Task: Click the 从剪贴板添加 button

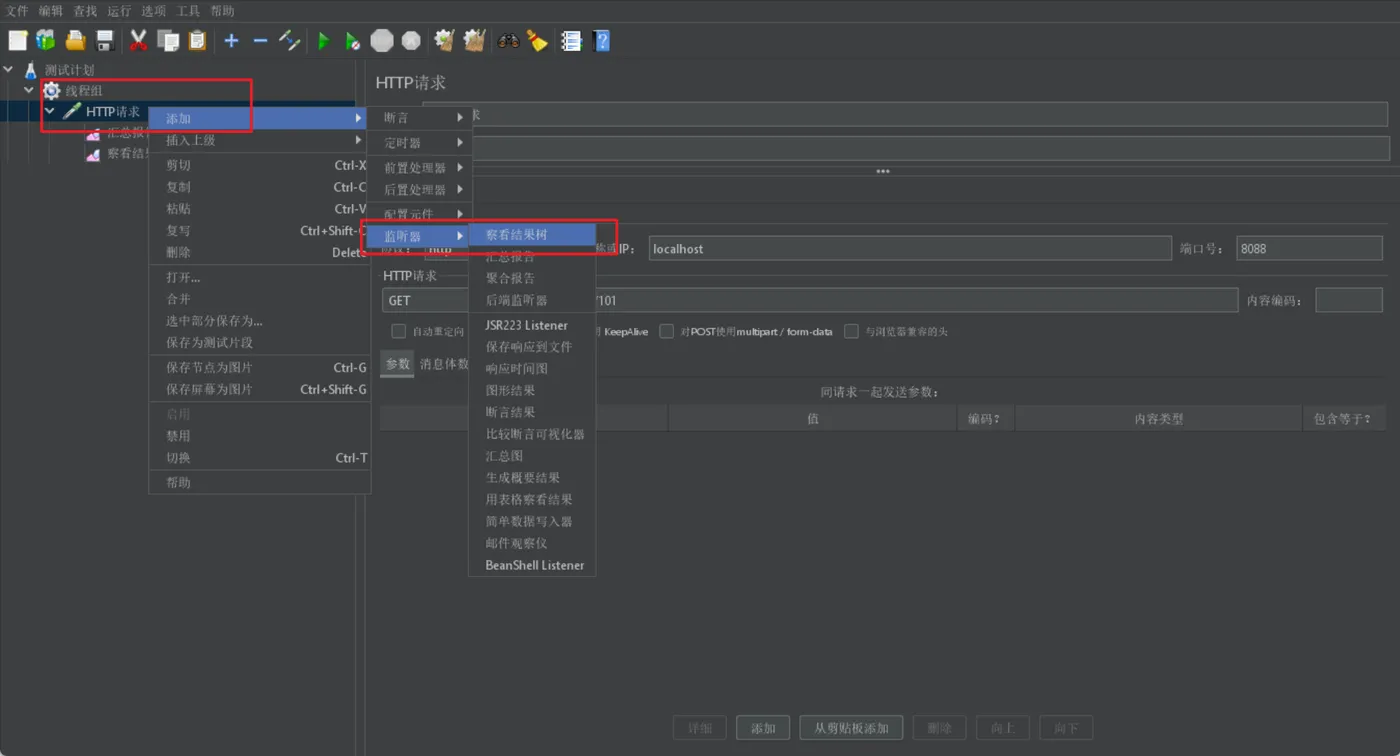Action: 851,728
